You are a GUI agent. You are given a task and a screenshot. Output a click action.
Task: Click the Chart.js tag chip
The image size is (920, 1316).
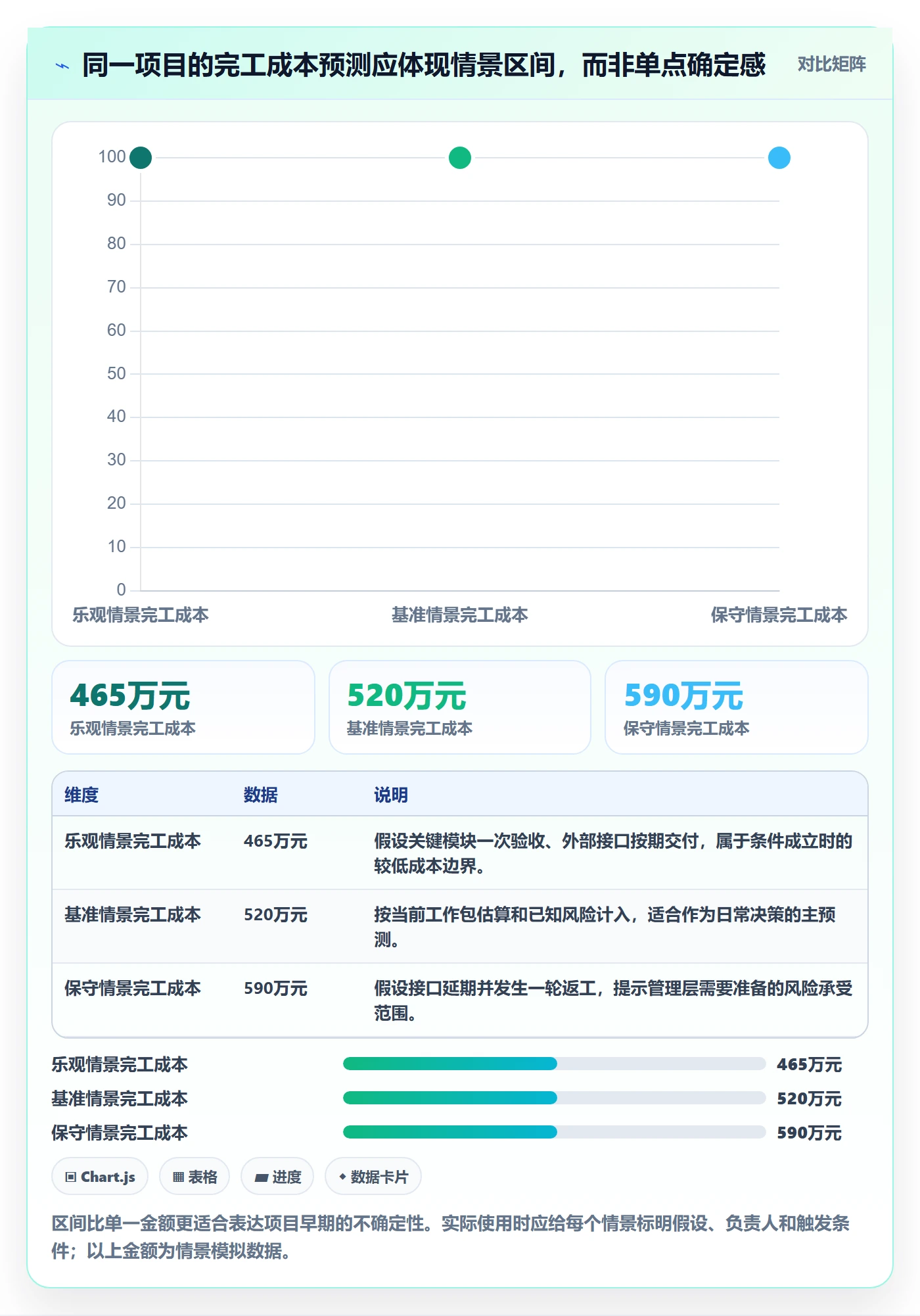pyautogui.click(x=100, y=1177)
